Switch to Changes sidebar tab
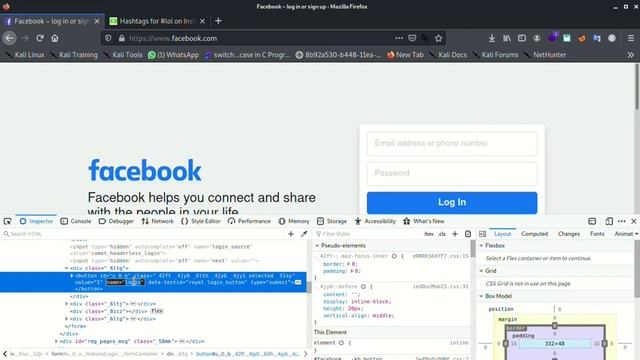640x360 pixels. (569, 234)
